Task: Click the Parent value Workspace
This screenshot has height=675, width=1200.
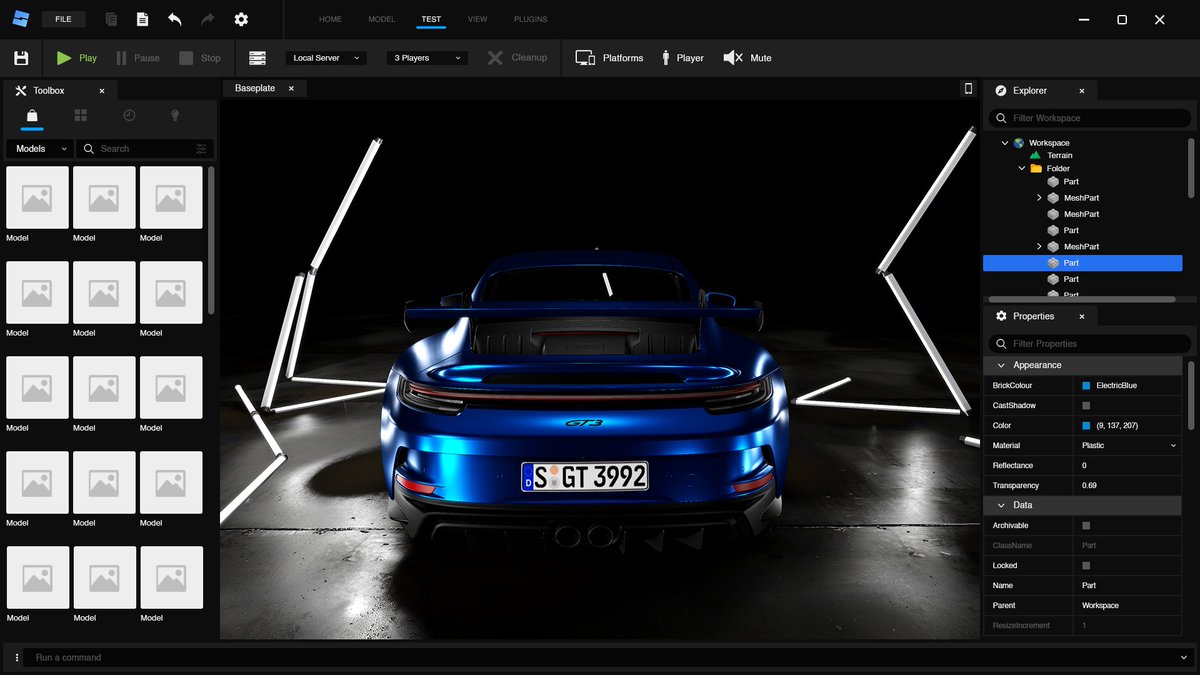Action: pyautogui.click(x=1100, y=605)
